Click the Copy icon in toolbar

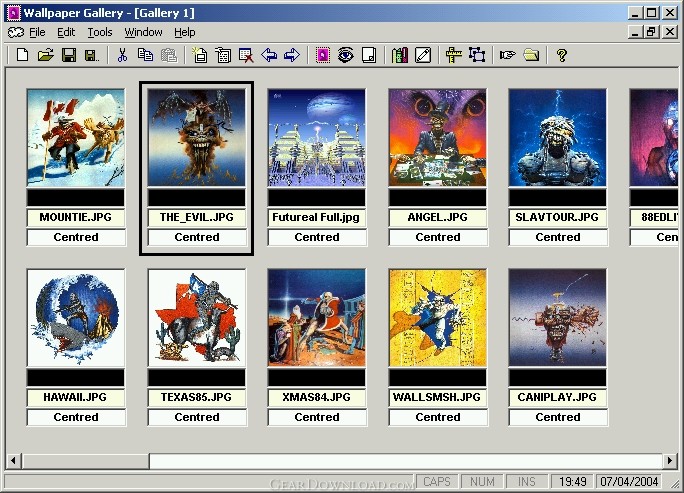click(145, 55)
